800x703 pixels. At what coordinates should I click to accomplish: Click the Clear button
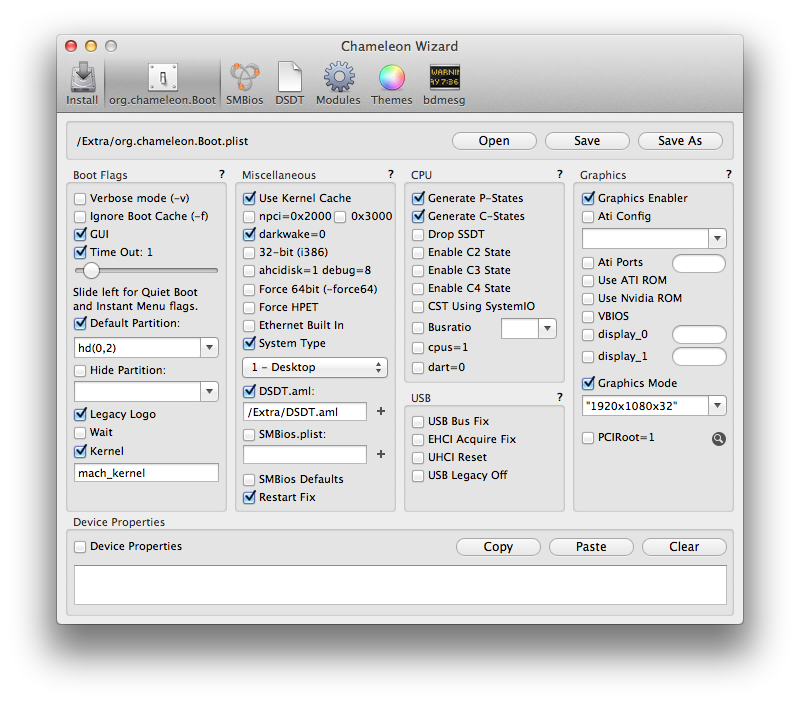pyautogui.click(x=684, y=547)
